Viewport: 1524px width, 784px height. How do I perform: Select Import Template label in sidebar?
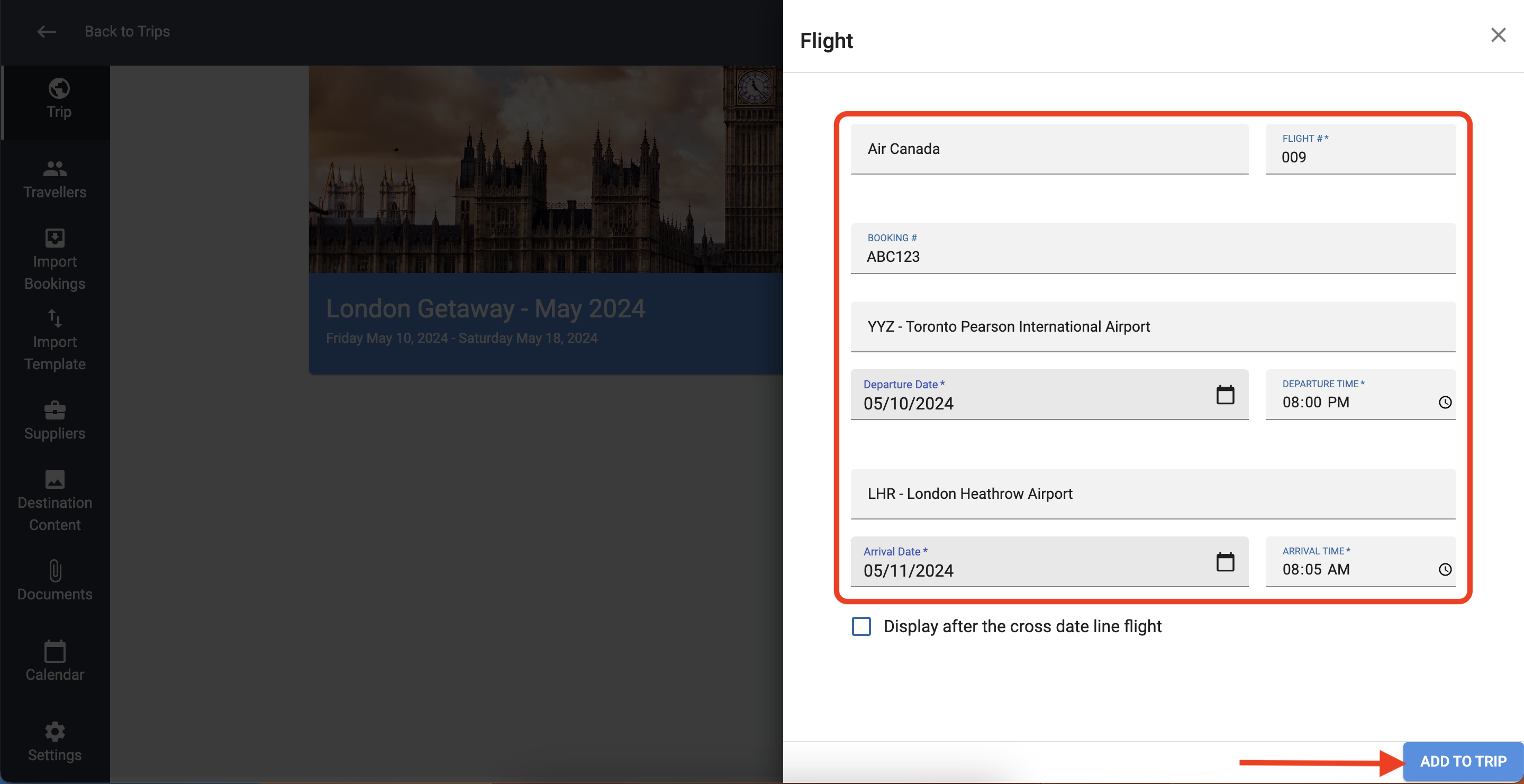55,353
